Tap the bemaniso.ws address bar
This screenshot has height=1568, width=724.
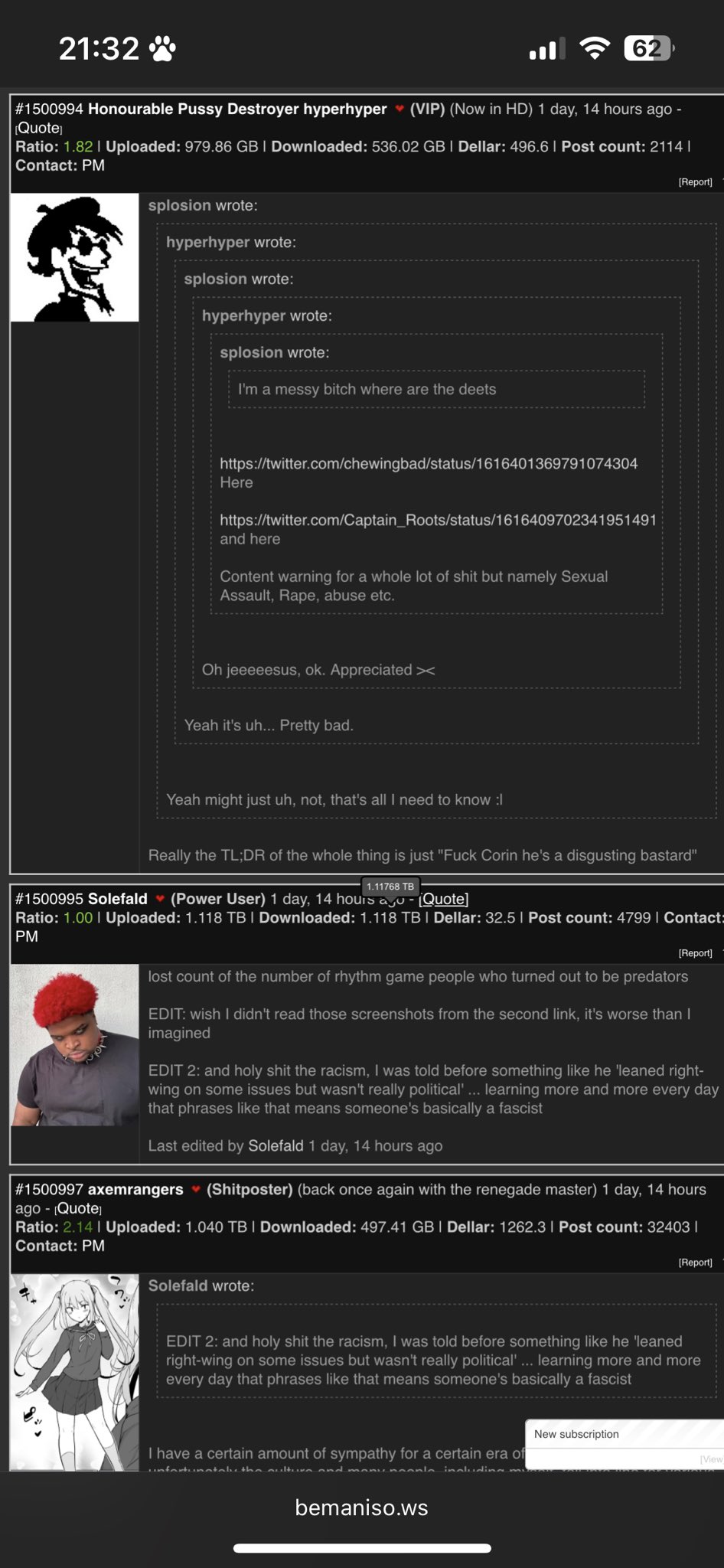[362, 1508]
